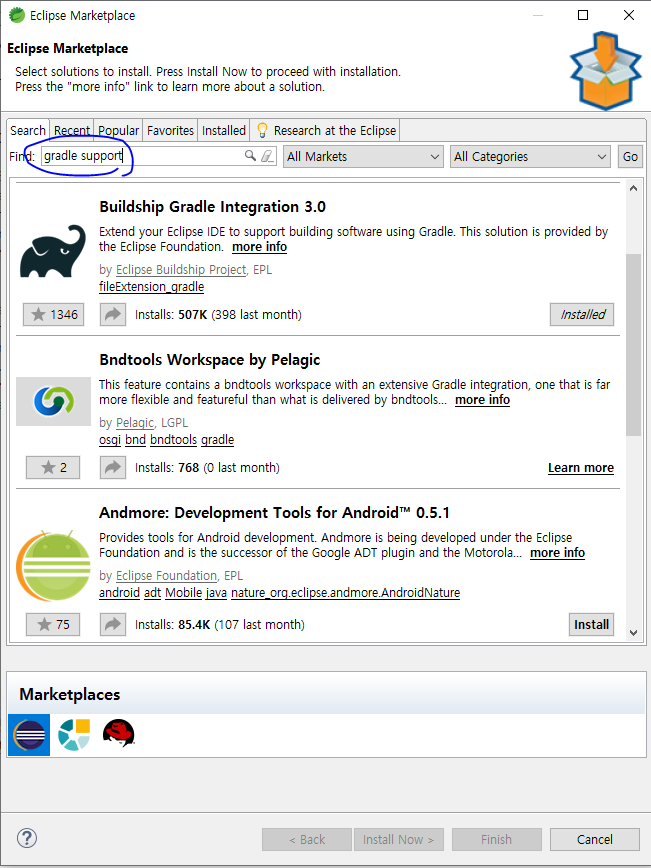The image size is (651, 868).
Task: Click the bnd tag
Action: pos(136,440)
